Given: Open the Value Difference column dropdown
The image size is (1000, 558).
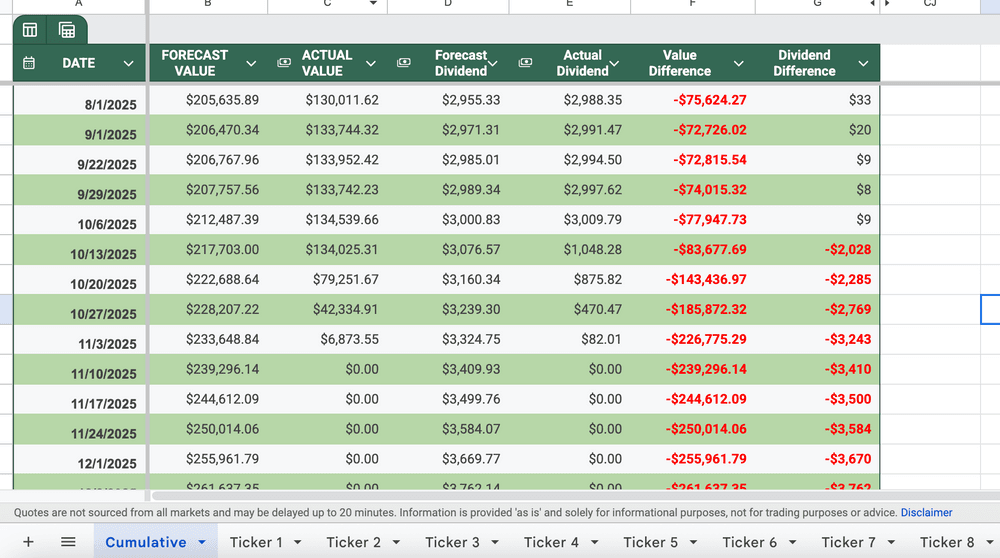Looking at the screenshot, I should click(x=739, y=63).
